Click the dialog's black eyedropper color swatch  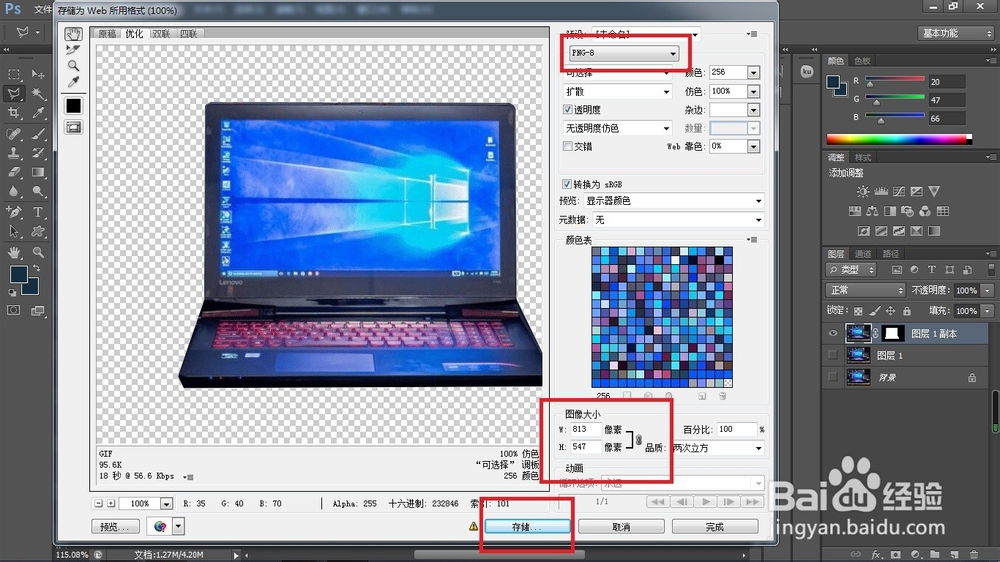coord(73,105)
